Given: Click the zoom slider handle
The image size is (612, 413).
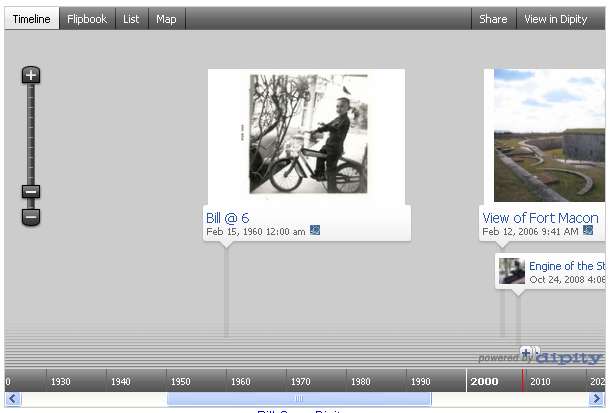Looking at the screenshot, I should [31, 192].
